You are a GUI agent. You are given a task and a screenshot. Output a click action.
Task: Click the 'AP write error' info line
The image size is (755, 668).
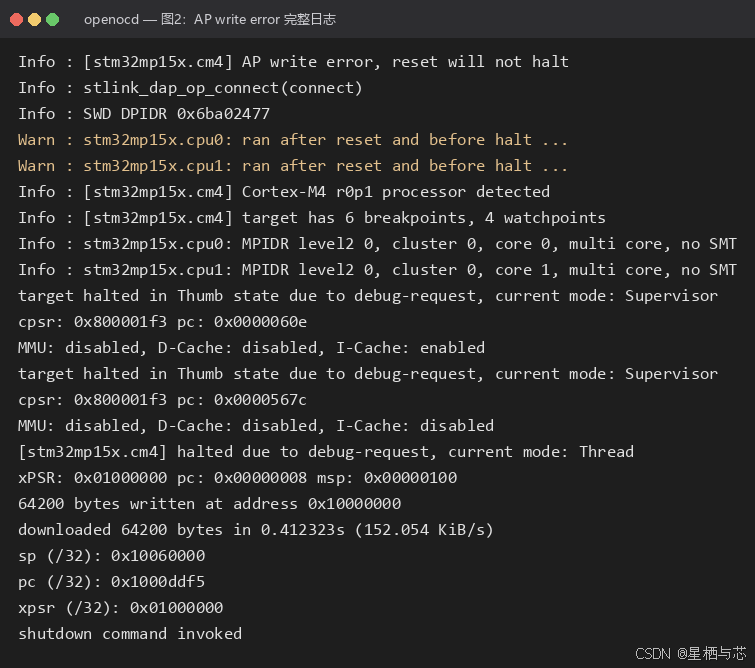tap(294, 62)
